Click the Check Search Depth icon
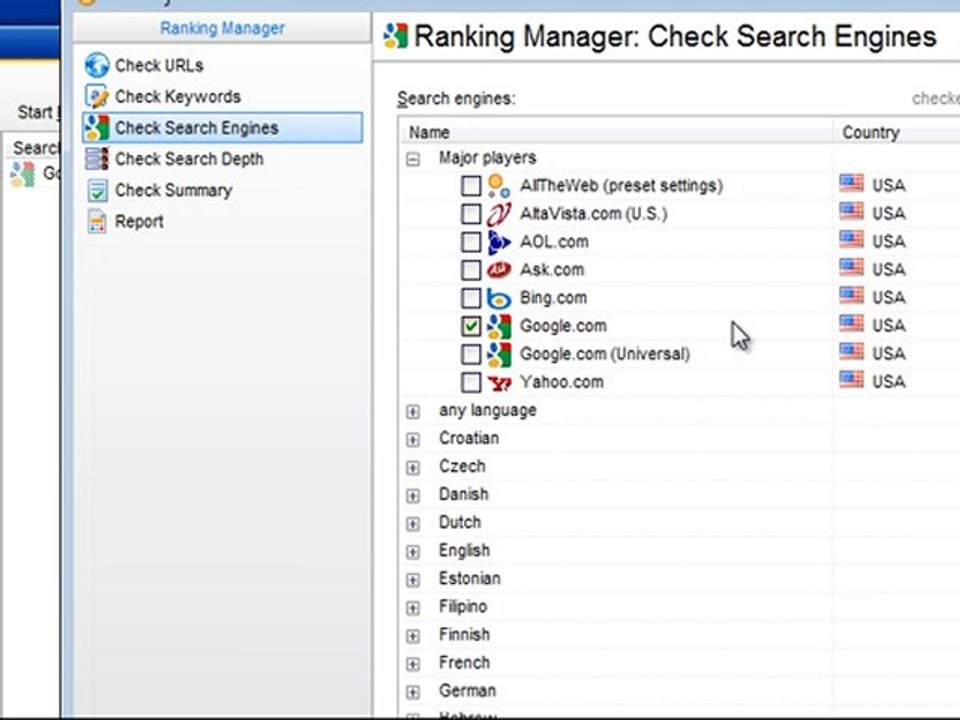This screenshot has height=720, width=960. coord(97,159)
